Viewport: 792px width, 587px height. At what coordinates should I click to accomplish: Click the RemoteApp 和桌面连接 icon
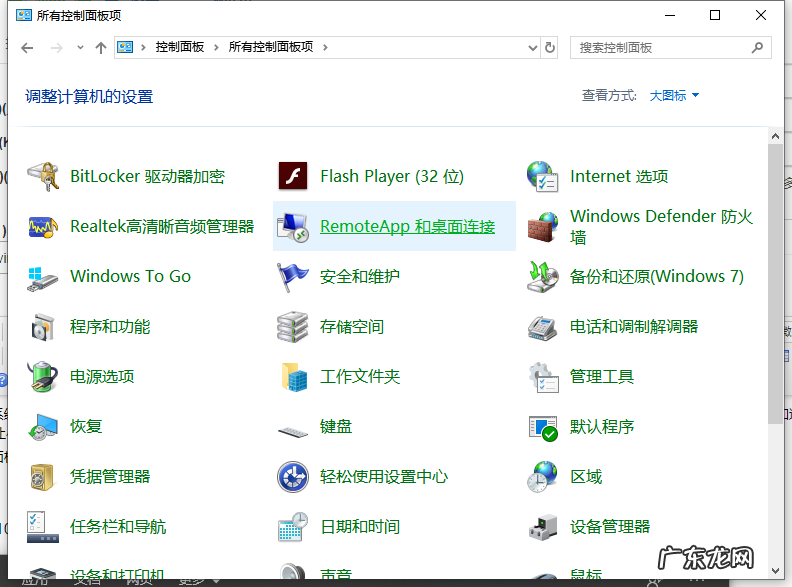[x=293, y=227]
